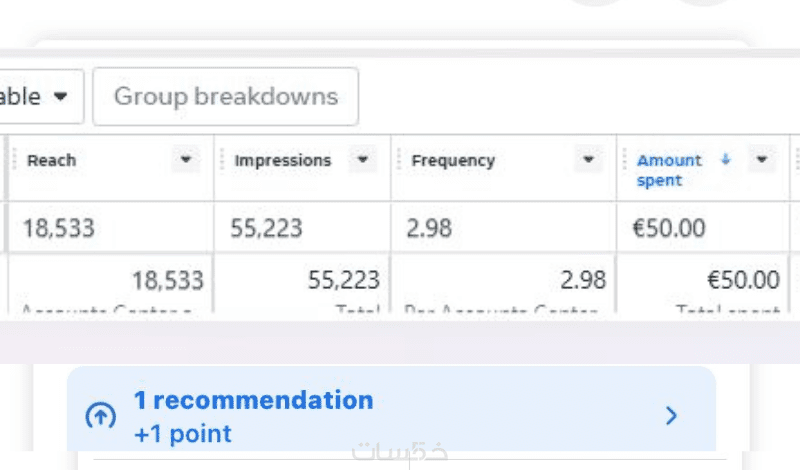This screenshot has height=470, width=800.
Task: Click the +1 point text
Action: click(x=182, y=434)
